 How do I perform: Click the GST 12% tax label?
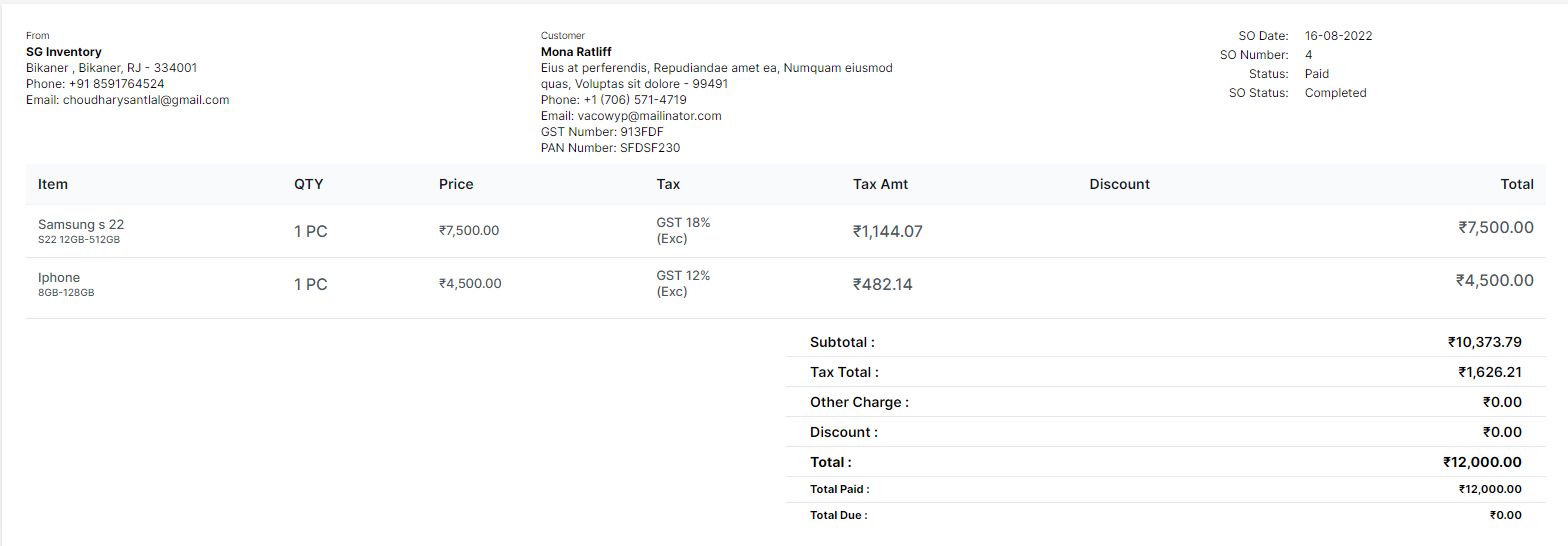683,276
